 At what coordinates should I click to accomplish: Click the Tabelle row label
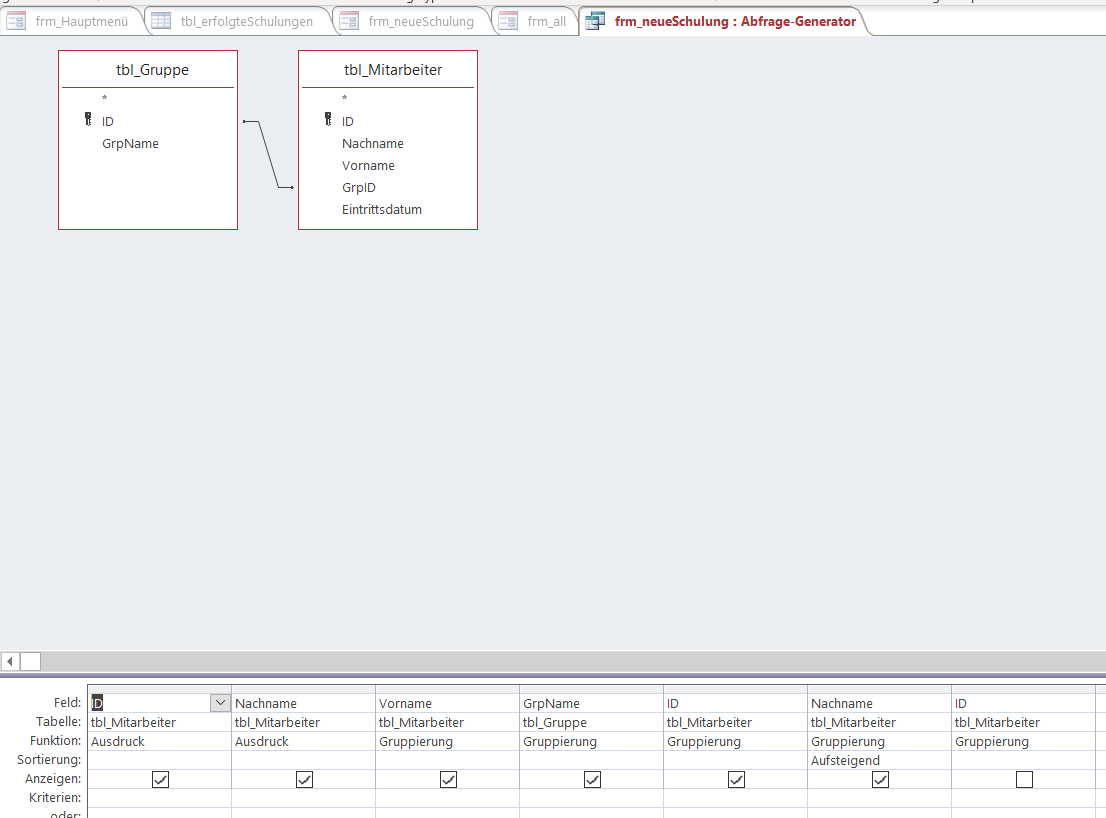coord(59,721)
